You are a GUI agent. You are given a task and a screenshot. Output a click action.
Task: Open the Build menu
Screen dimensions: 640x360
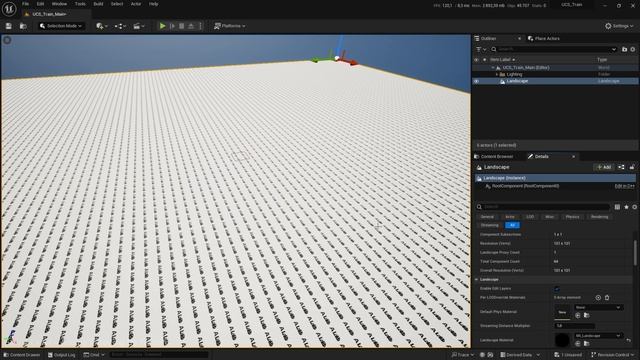click(98, 4)
